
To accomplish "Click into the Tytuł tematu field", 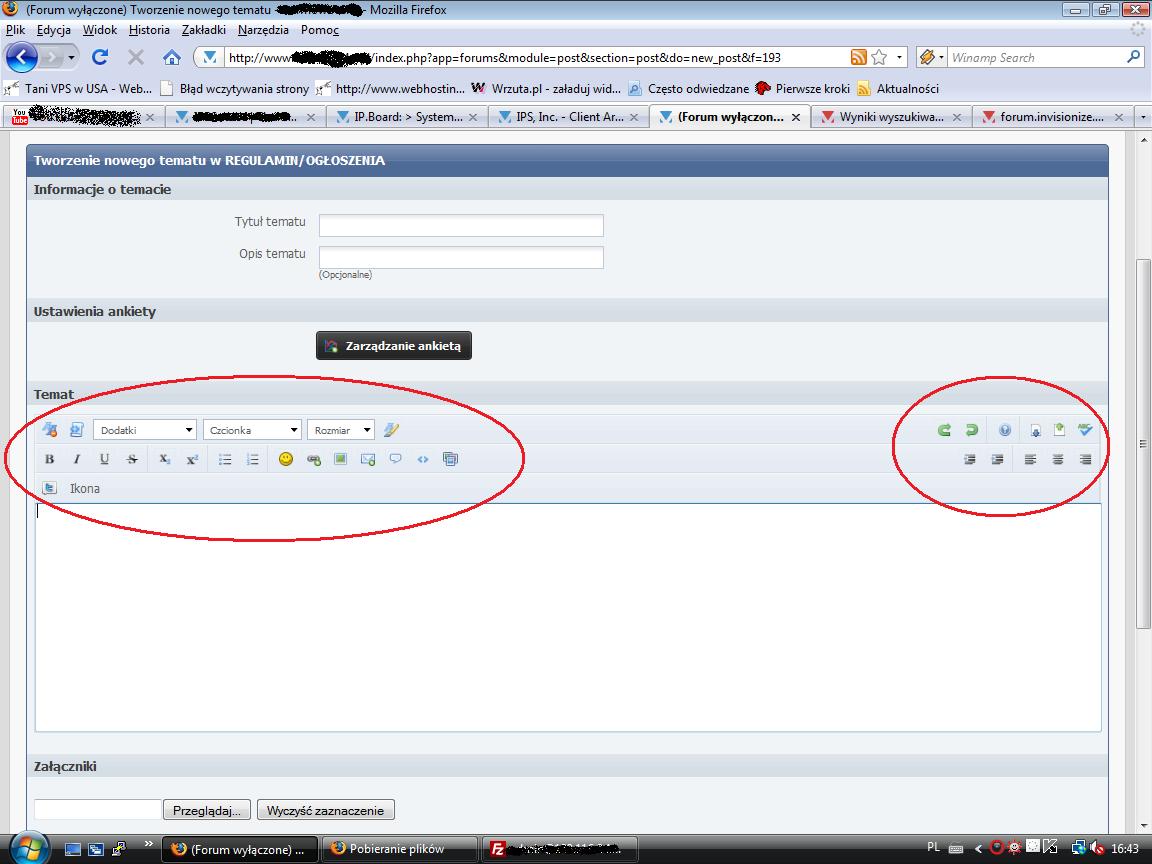I will tap(461, 225).
